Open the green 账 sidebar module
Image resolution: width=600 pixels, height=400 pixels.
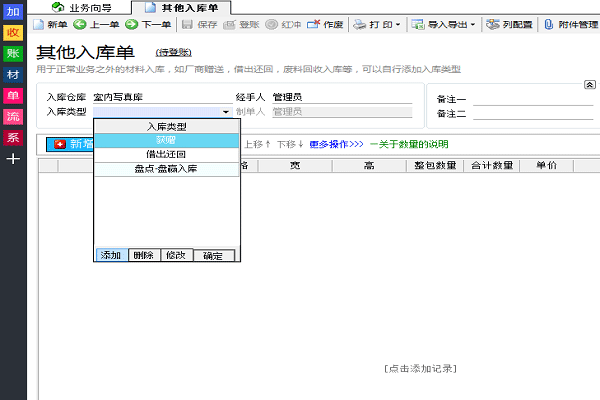tap(13, 54)
